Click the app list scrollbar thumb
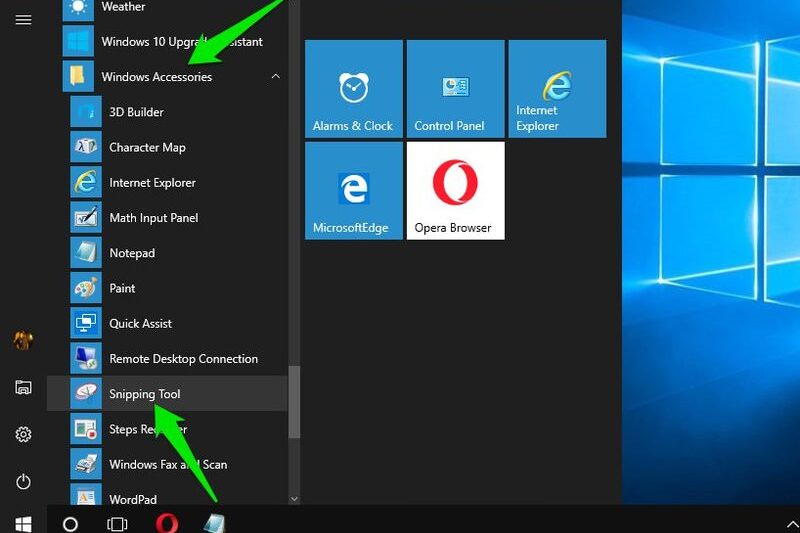This screenshot has height=533, width=800. coord(294,402)
